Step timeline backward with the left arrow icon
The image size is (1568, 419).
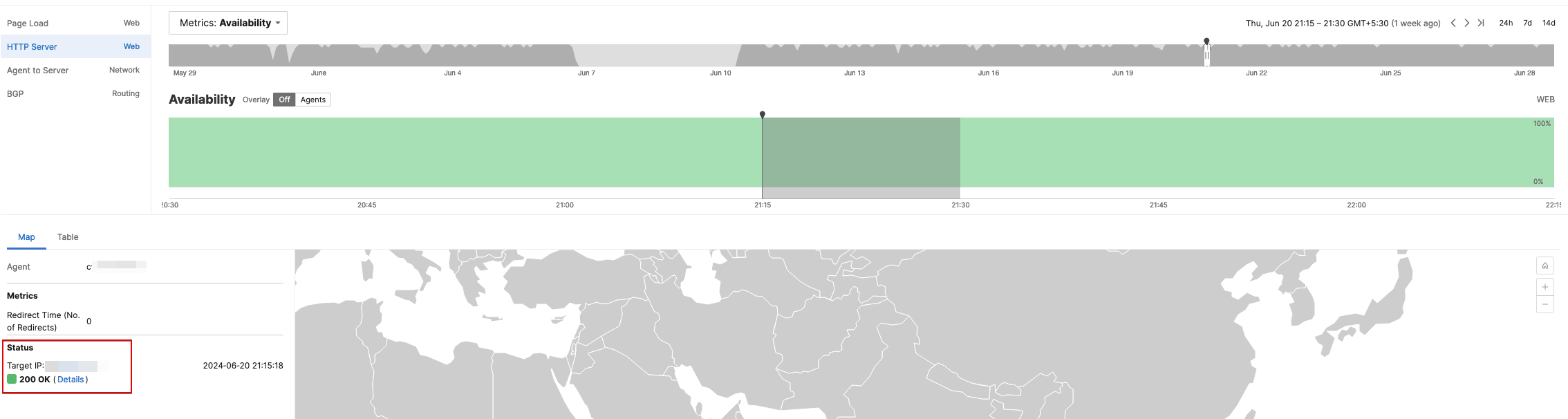[x=1453, y=22]
